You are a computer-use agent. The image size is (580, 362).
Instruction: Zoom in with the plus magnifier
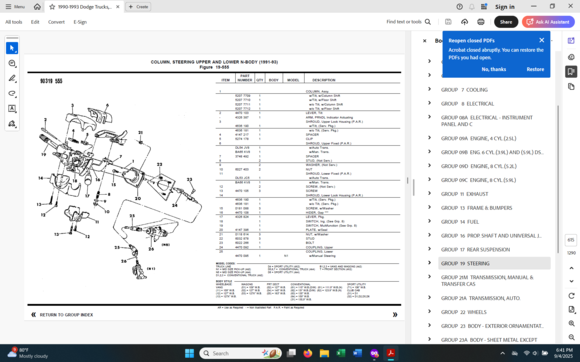pos(571,324)
